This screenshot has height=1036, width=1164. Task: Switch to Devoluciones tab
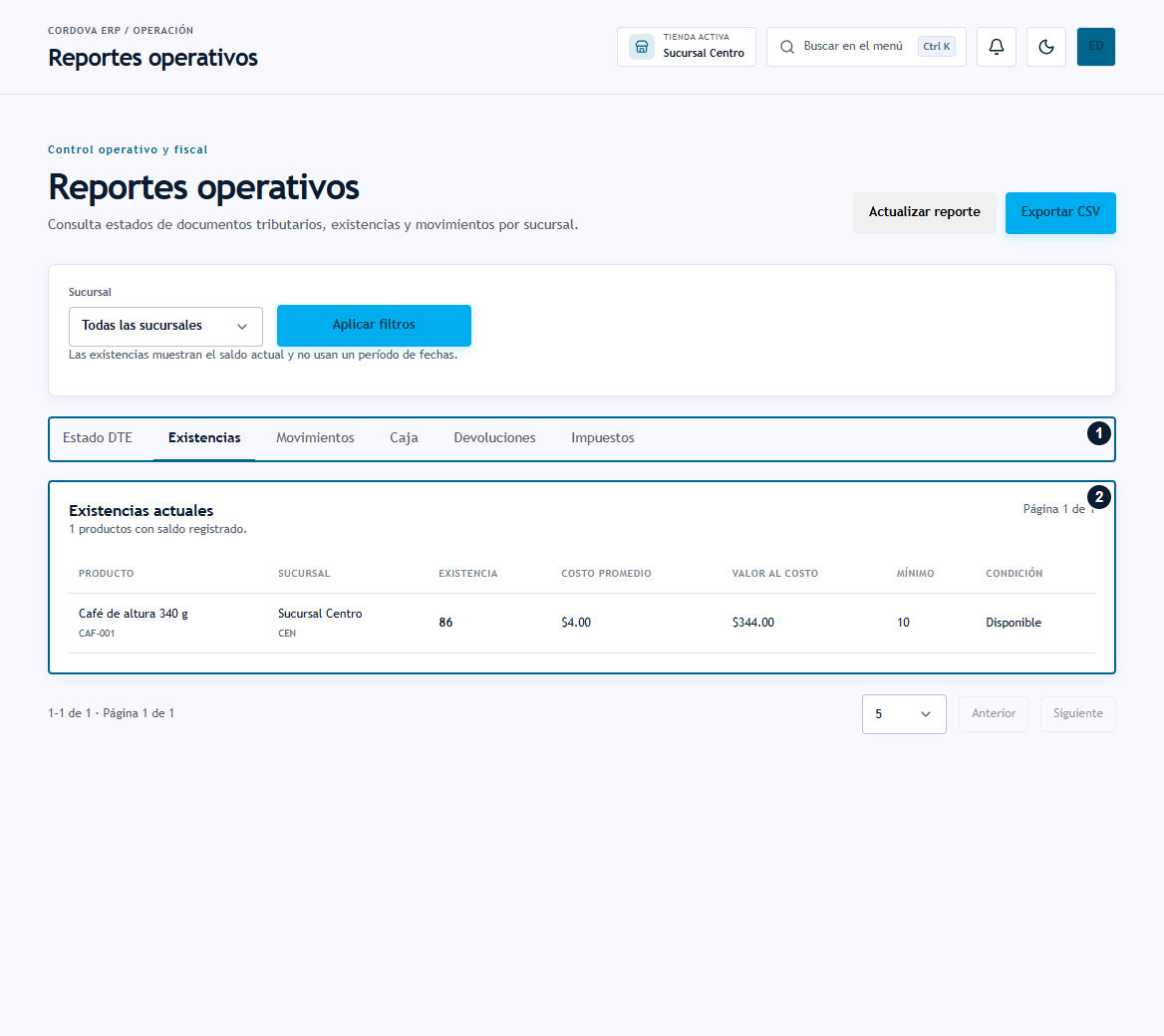click(494, 438)
